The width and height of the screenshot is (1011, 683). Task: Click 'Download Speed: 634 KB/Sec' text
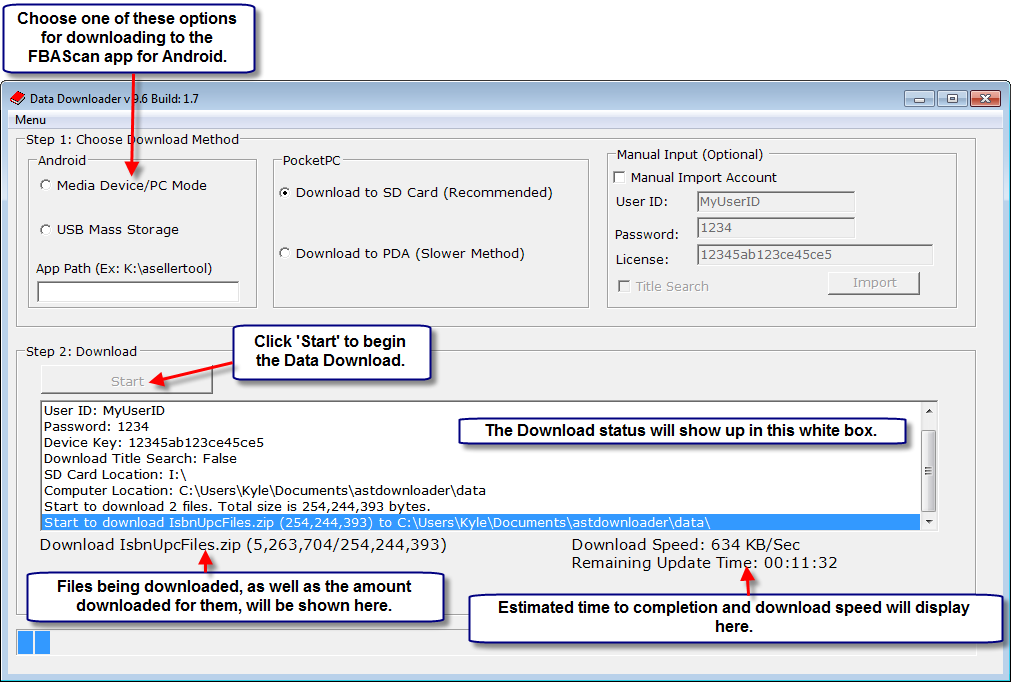point(685,545)
